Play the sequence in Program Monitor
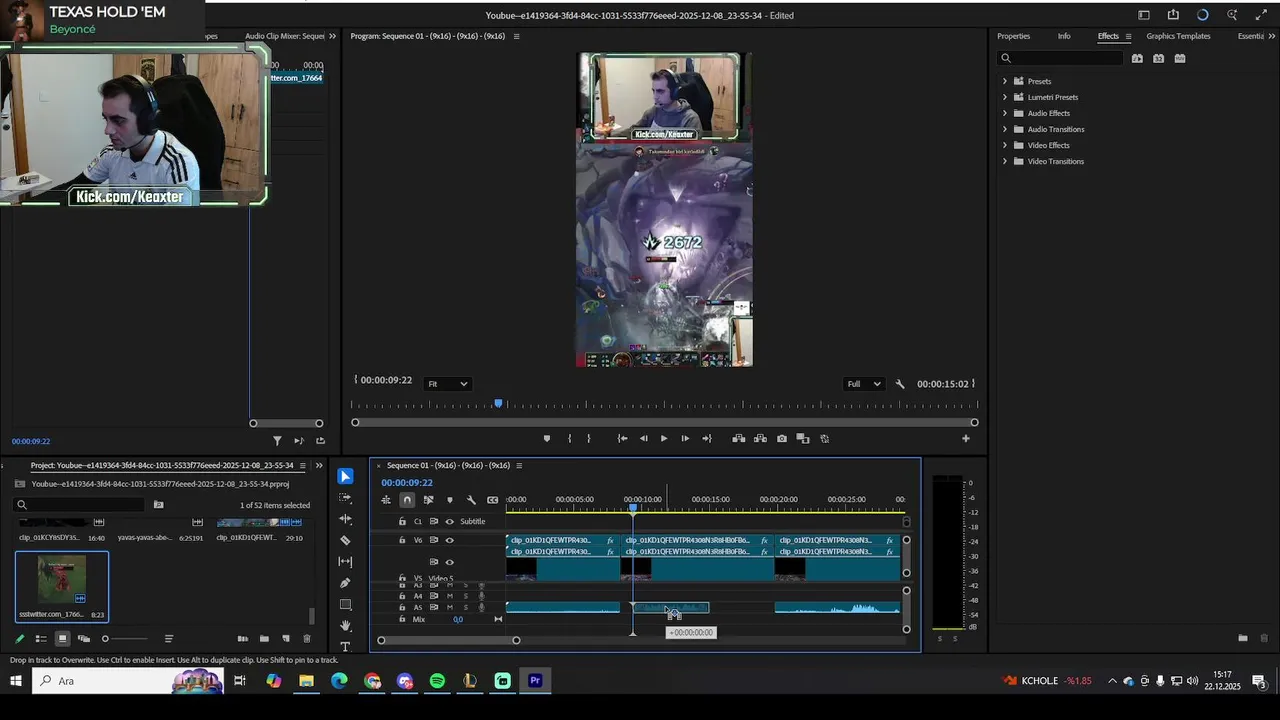This screenshot has height=720, width=1280. point(663,438)
